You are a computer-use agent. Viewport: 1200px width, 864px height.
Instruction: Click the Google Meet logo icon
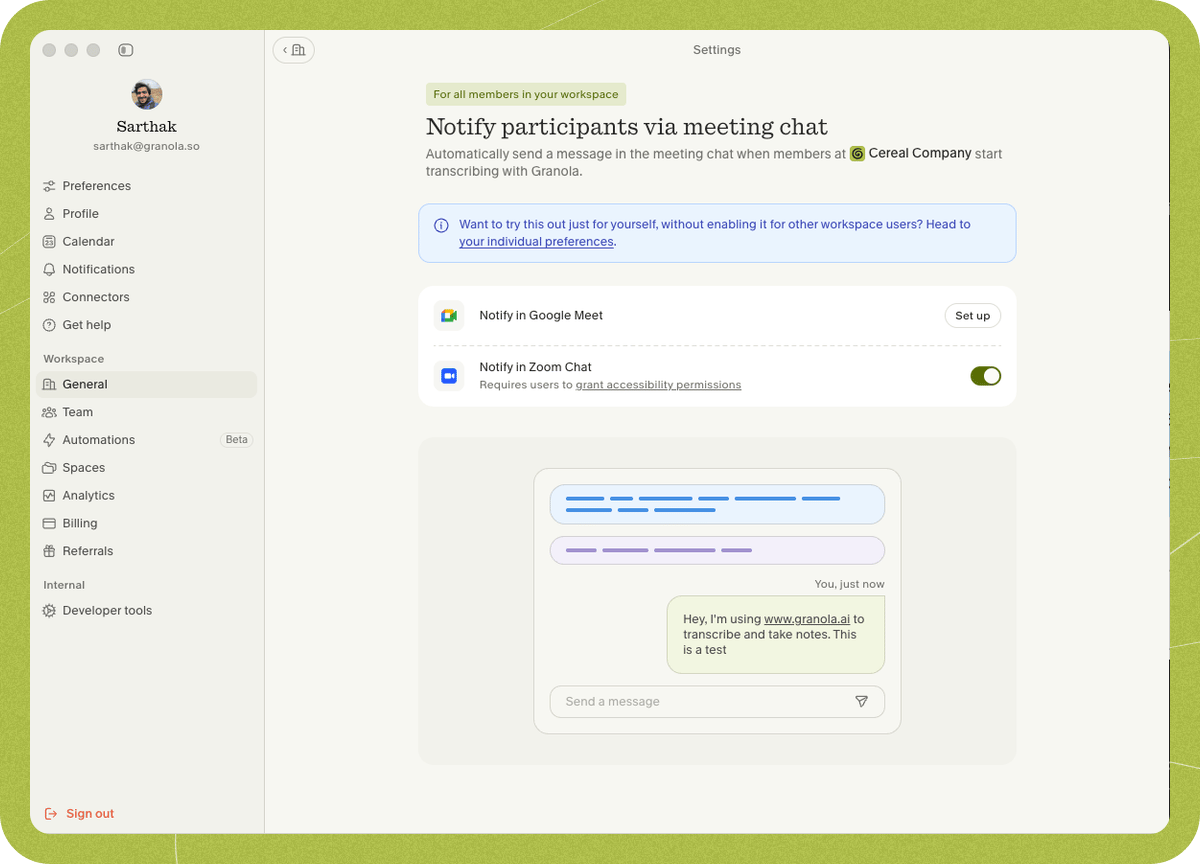[449, 316]
